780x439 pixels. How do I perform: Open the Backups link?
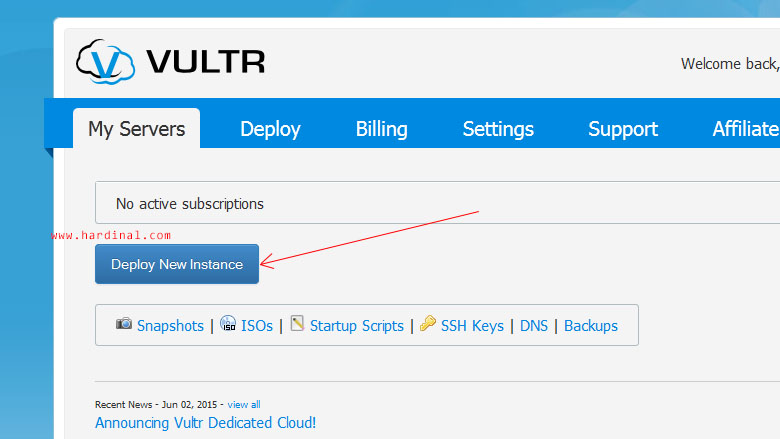pyautogui.click(x=591, y=326)
